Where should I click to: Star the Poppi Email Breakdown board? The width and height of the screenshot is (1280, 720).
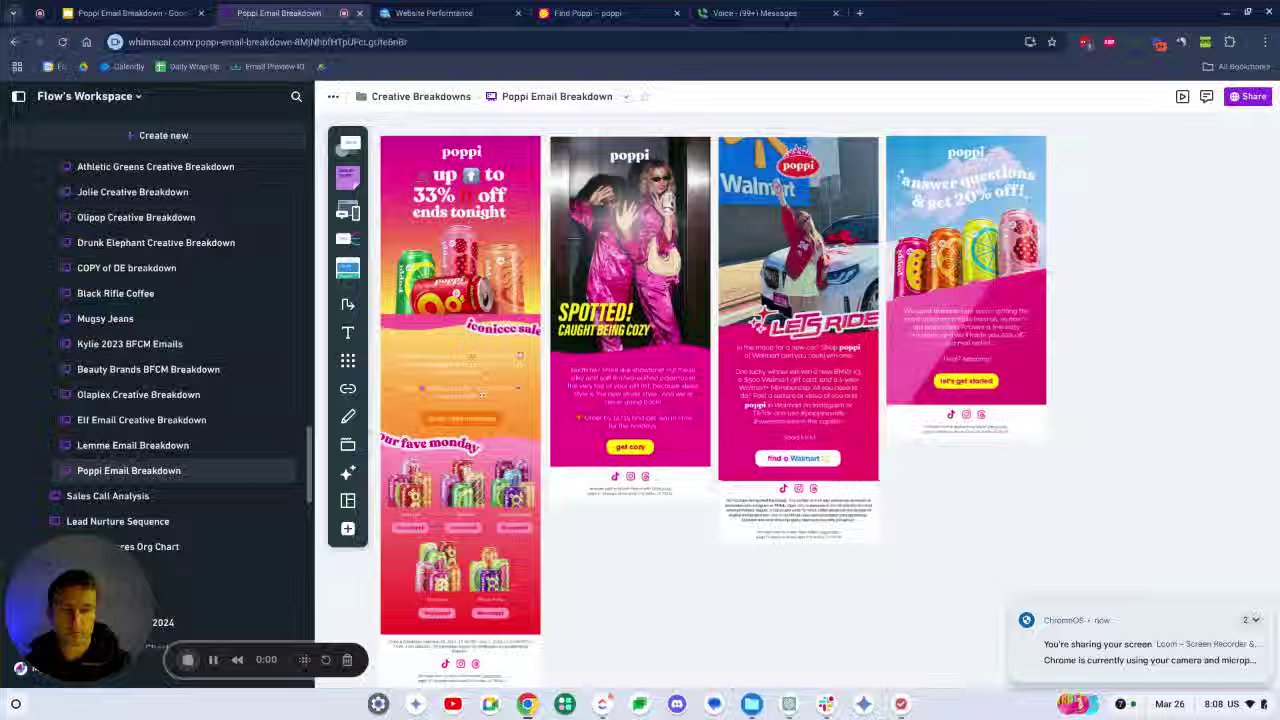click(x=645, y=96)
